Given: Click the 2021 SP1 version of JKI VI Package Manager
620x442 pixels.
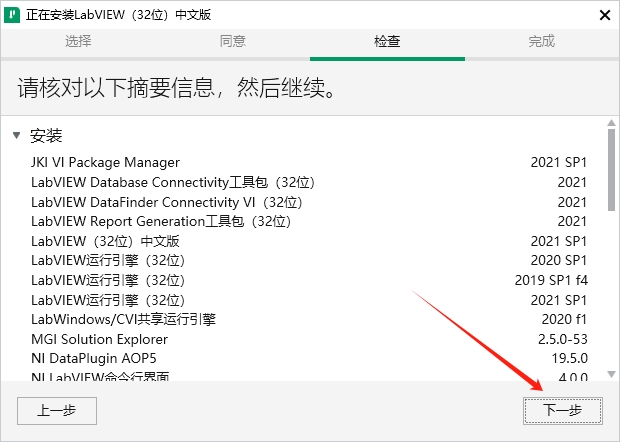Looking at the screenshot, I should pyautogui.click(x=559, y=162).
